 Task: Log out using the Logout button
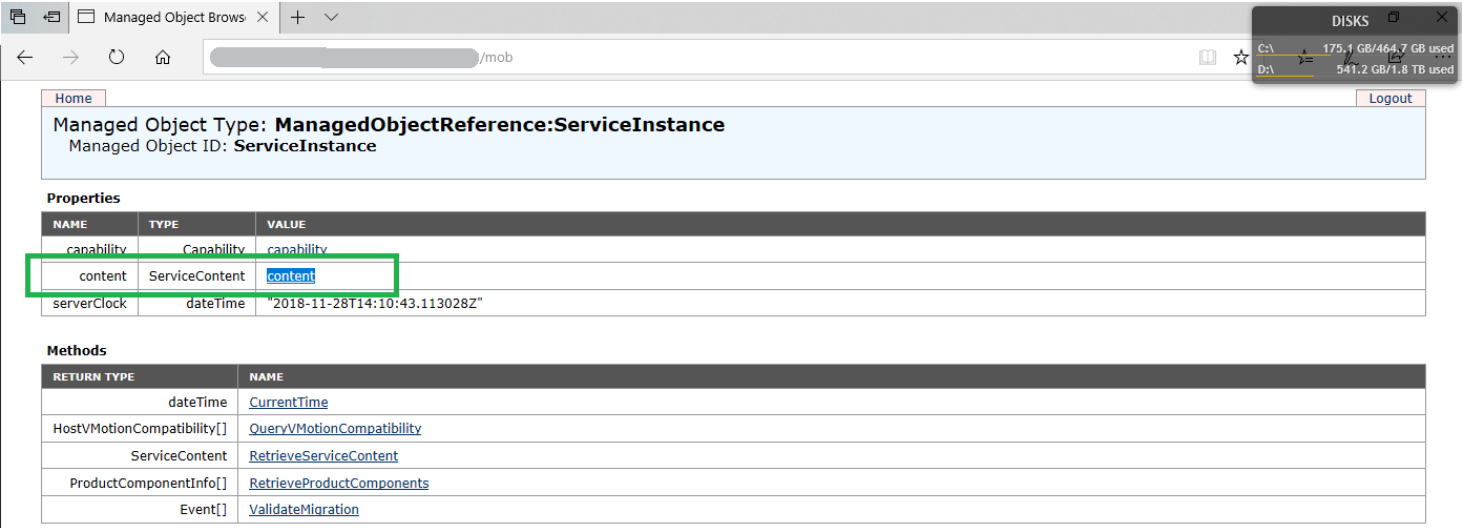point(1390,98)
